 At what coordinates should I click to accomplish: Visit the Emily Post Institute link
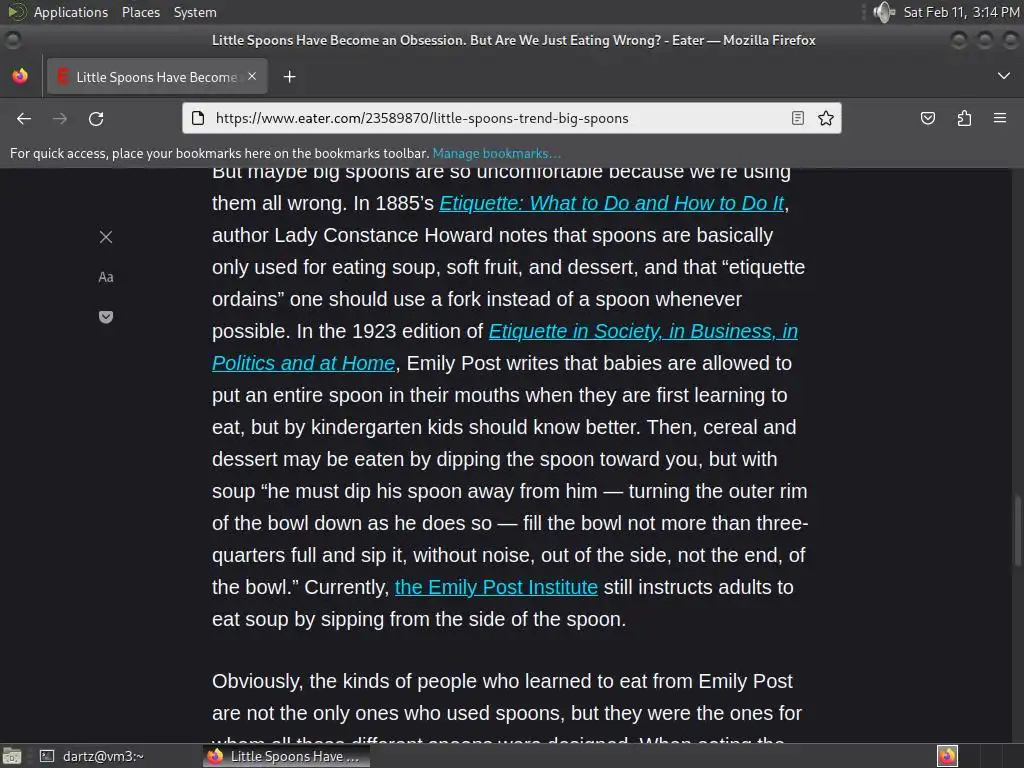pos(496,587)
